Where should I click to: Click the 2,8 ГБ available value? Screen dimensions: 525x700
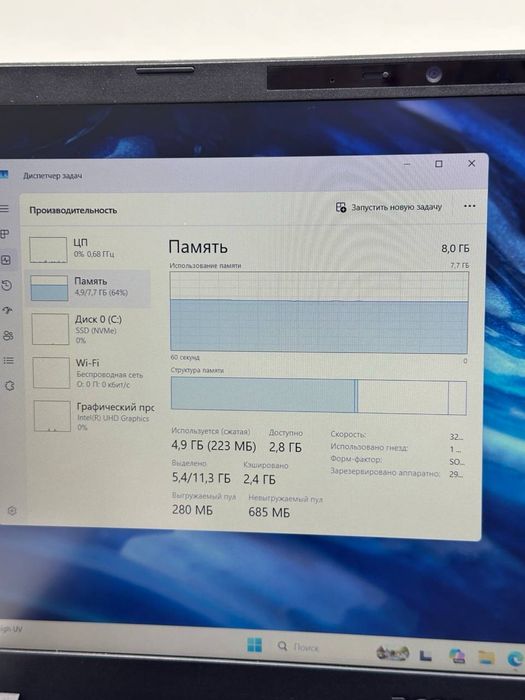pyautogui.click(x=286, y=447)
